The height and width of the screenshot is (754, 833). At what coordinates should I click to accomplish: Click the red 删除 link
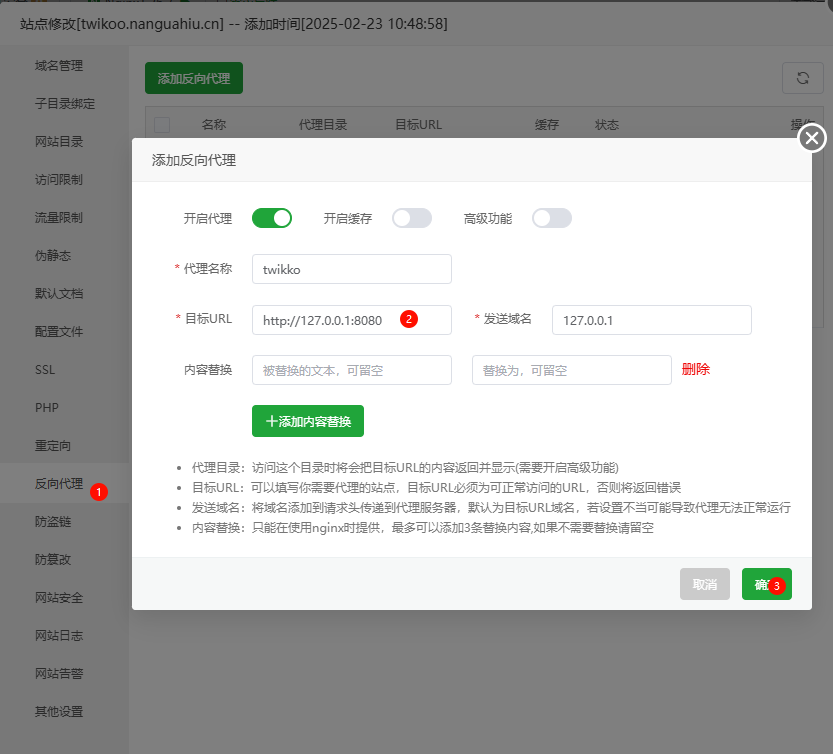[696, 369]
